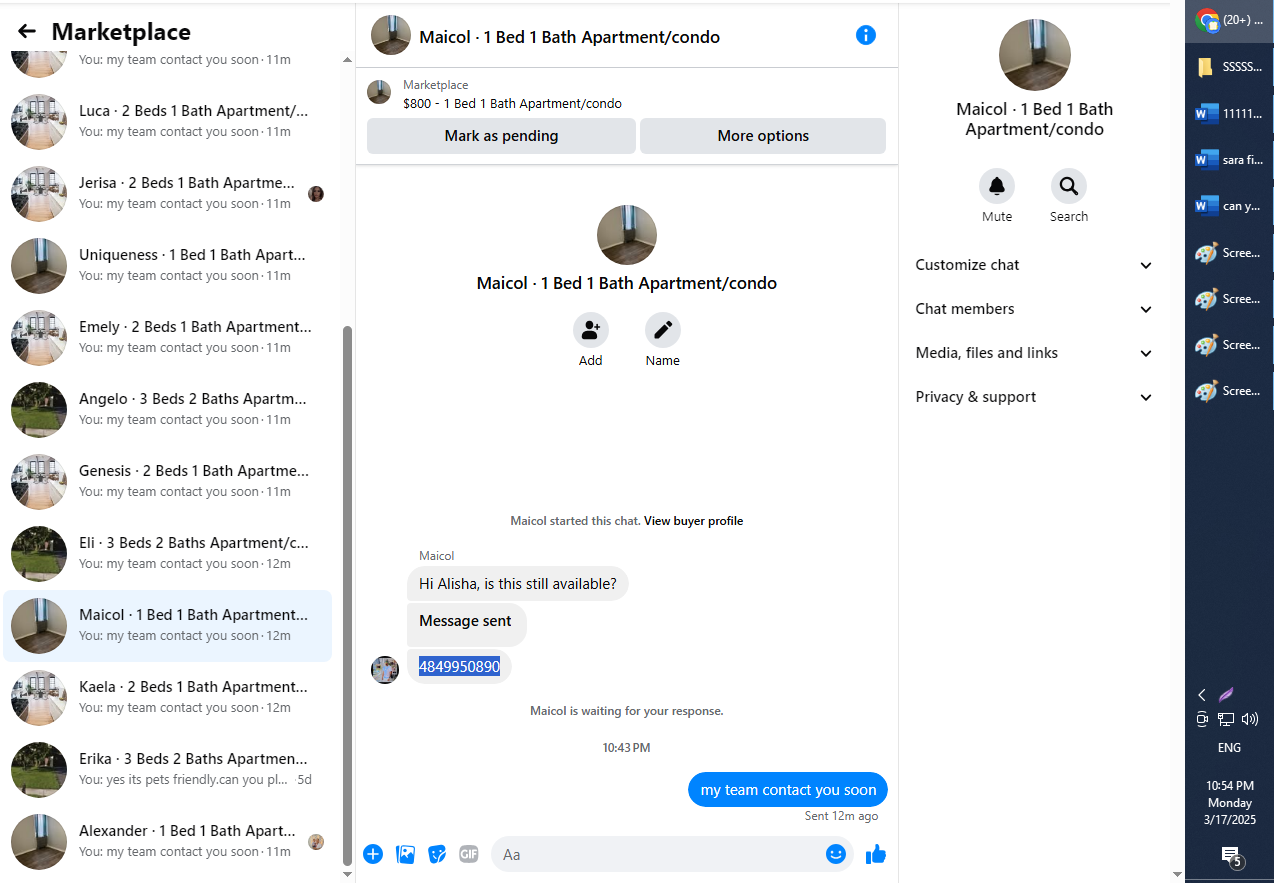
Task: Click the More options button
Action: click(x=763, y=136)
